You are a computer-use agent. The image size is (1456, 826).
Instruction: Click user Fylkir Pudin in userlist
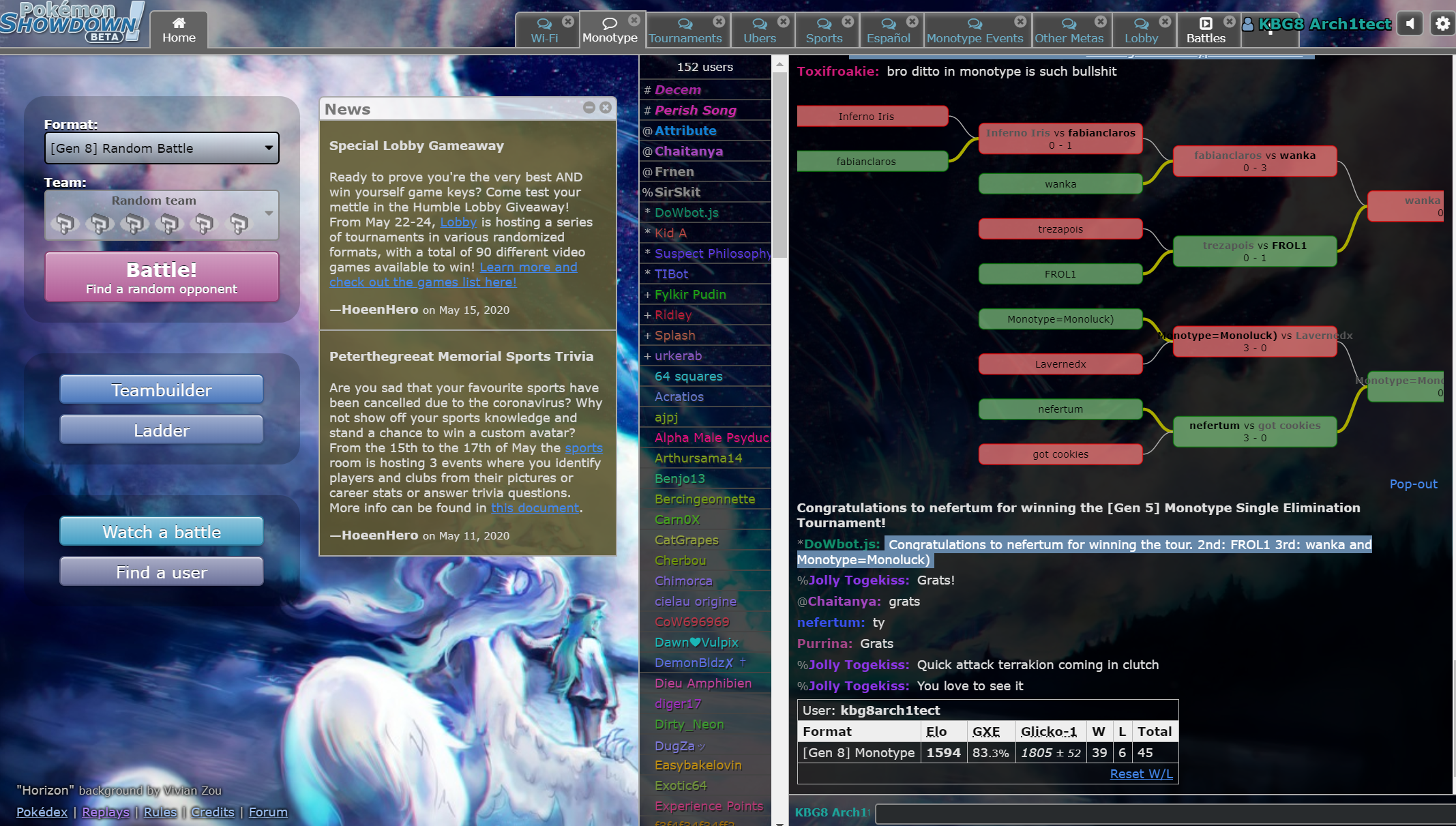[x=705, y=294]
